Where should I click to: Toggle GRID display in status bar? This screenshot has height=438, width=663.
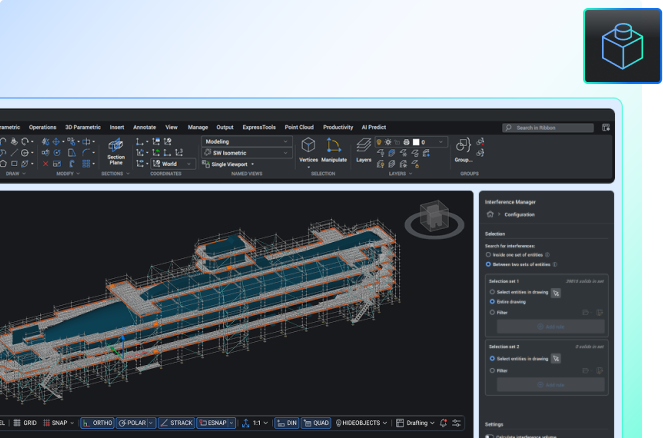pos(25,423)
